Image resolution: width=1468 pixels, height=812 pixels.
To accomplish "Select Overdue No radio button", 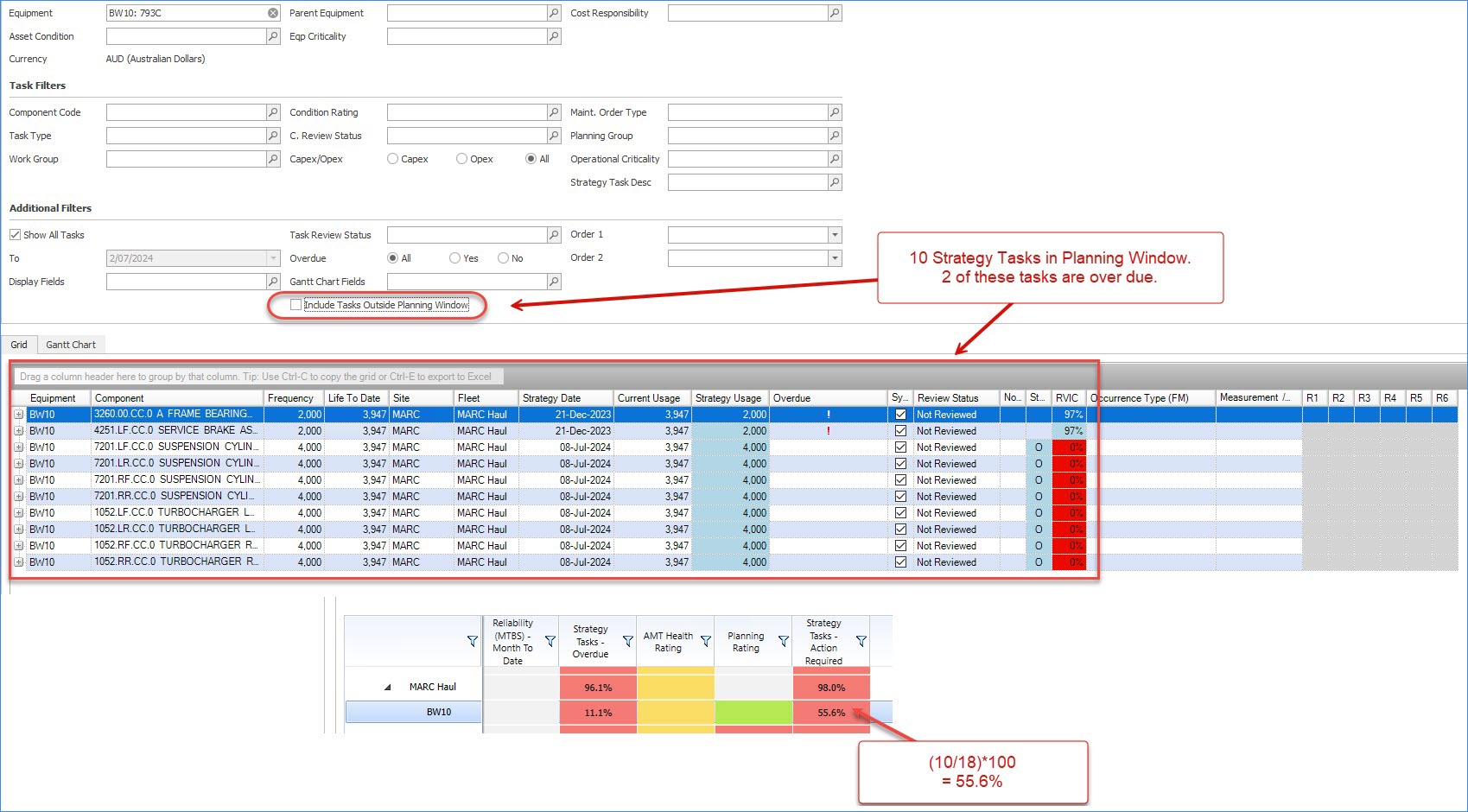I will 504,258.
